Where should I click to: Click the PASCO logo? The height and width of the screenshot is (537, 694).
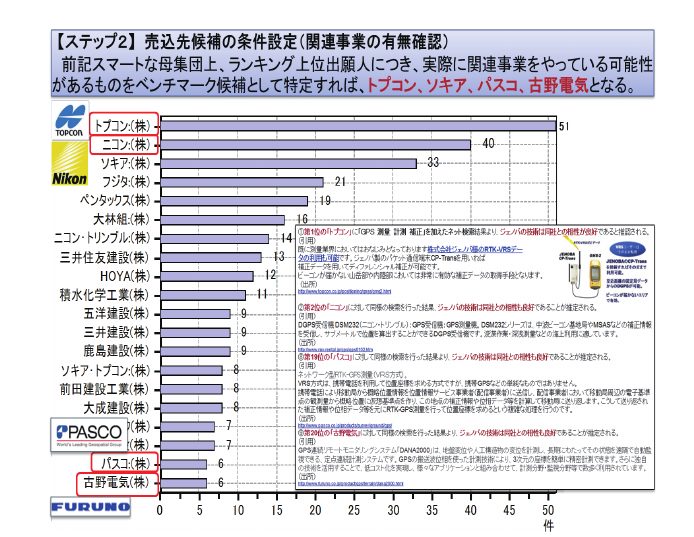[x=90, y=434]
